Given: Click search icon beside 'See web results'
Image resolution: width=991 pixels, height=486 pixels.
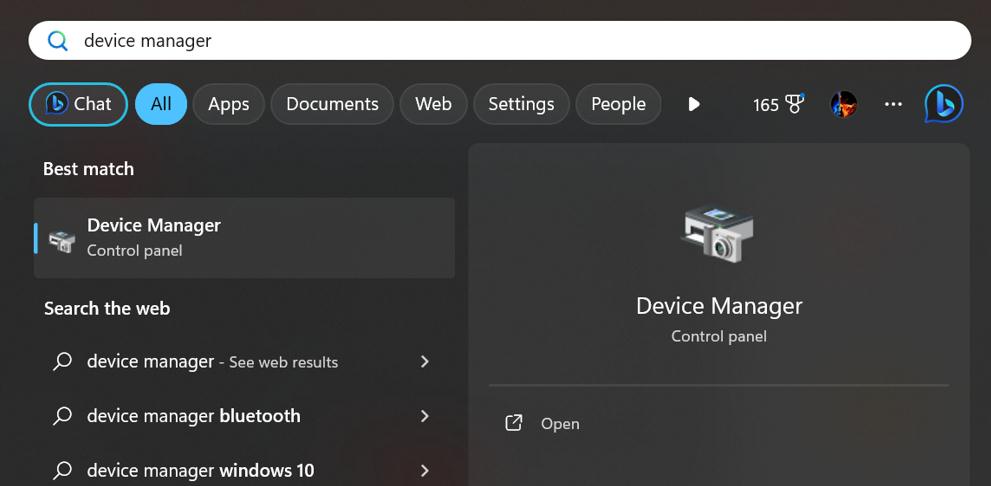Looking at the screenshot, I should 62,361.
